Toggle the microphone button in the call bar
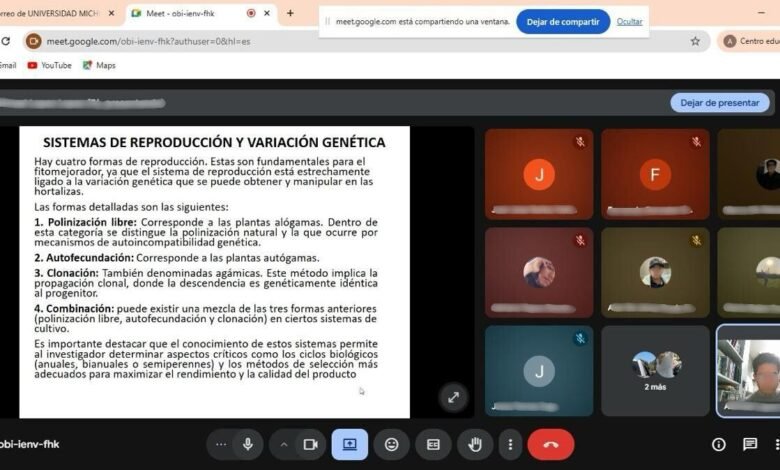 click(x=247, y=444)
